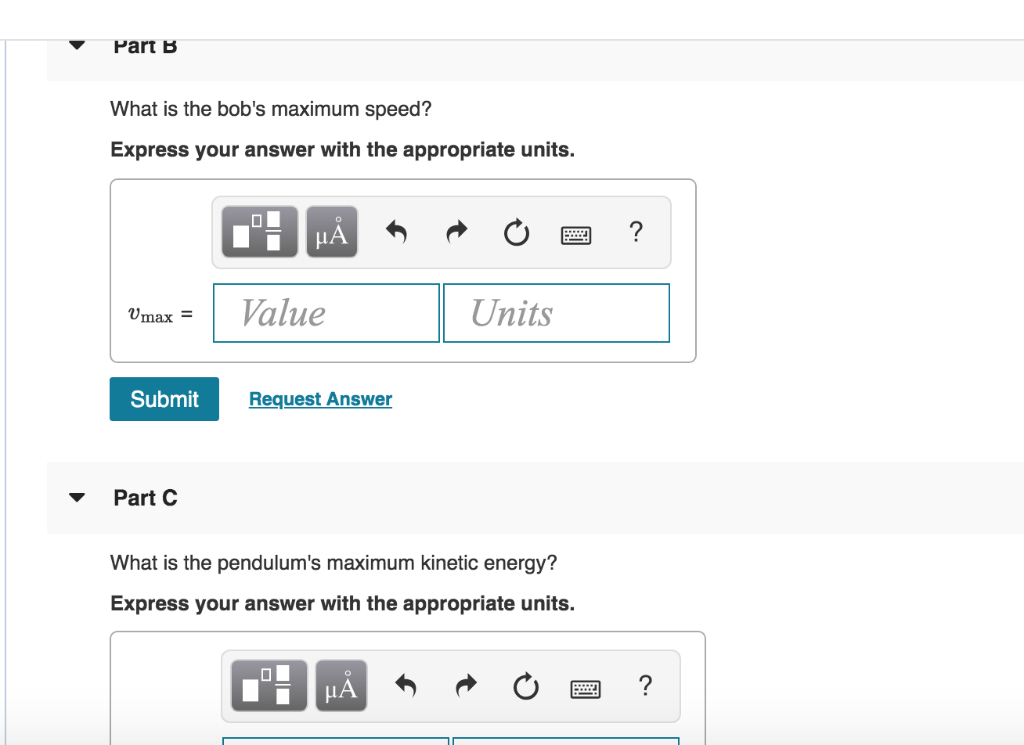Open Part C help with the question mark
This screenshot has width=1024, height=745.
645,685
